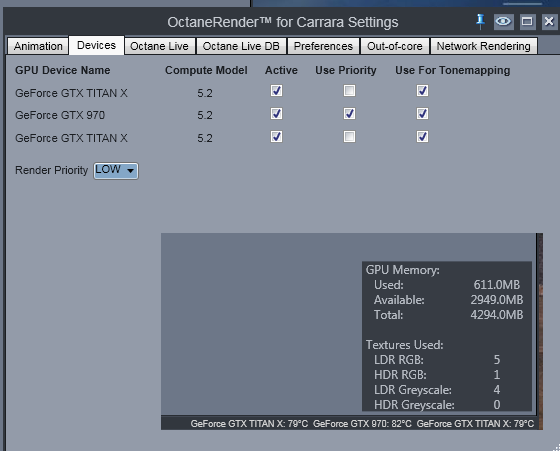Uncheck Use For Tonemapping for GTX 970

[x=422, y=114]
